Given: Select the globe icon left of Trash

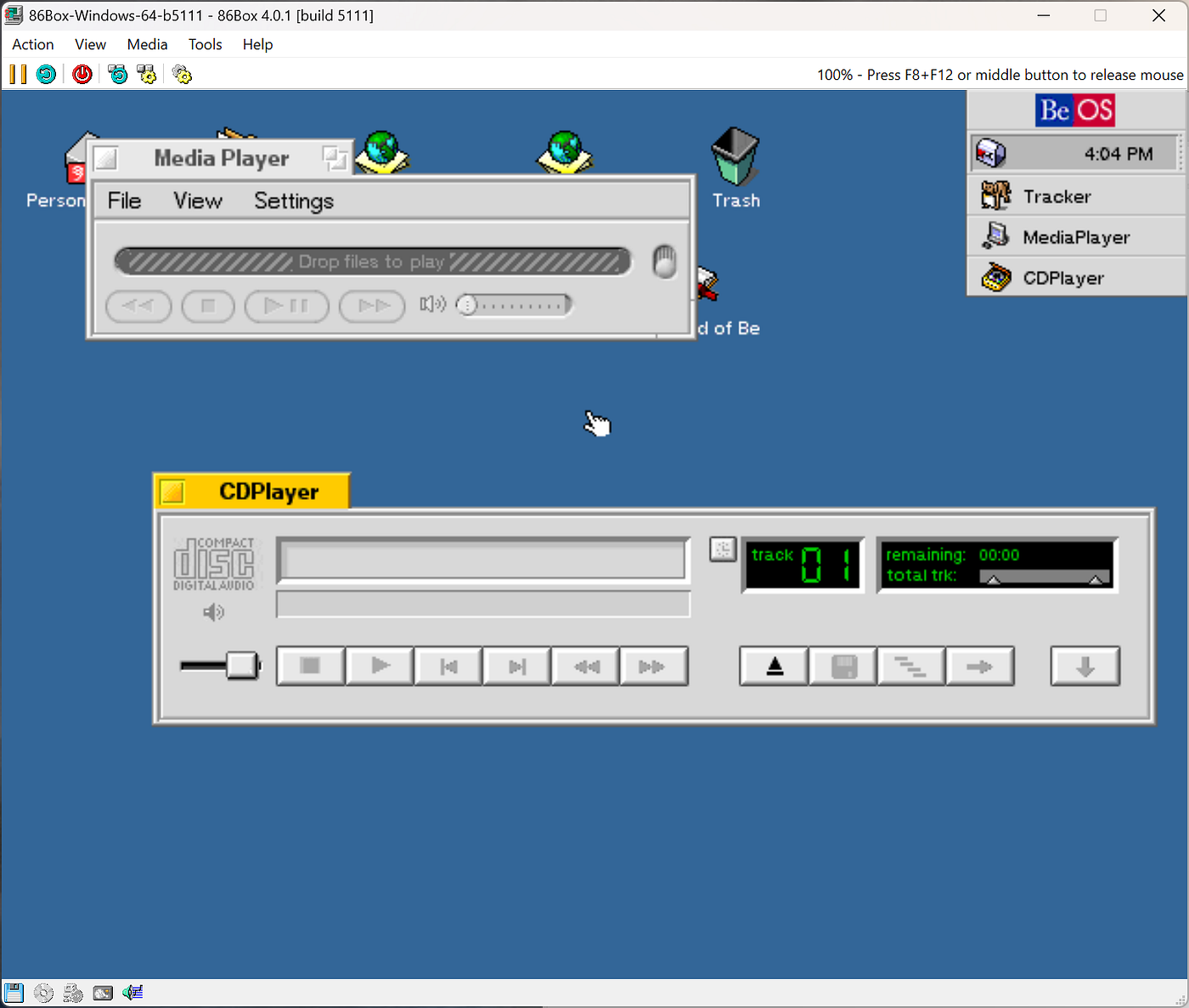Looking at the screenshot, I should tap(565, 153).
